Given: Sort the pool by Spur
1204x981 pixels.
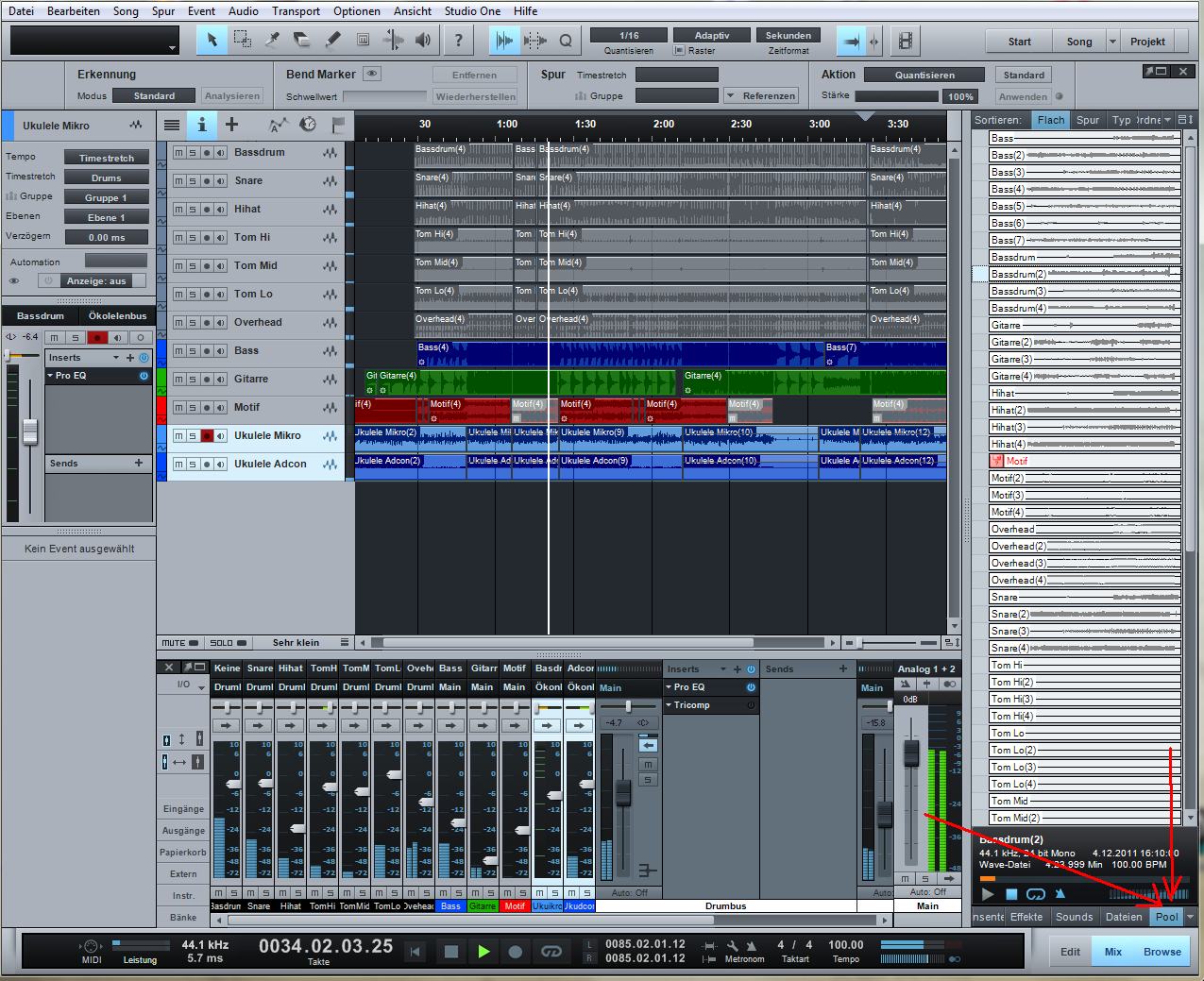Looking at the screenshot, I should pyautogui.click(x=1088, y=120).
